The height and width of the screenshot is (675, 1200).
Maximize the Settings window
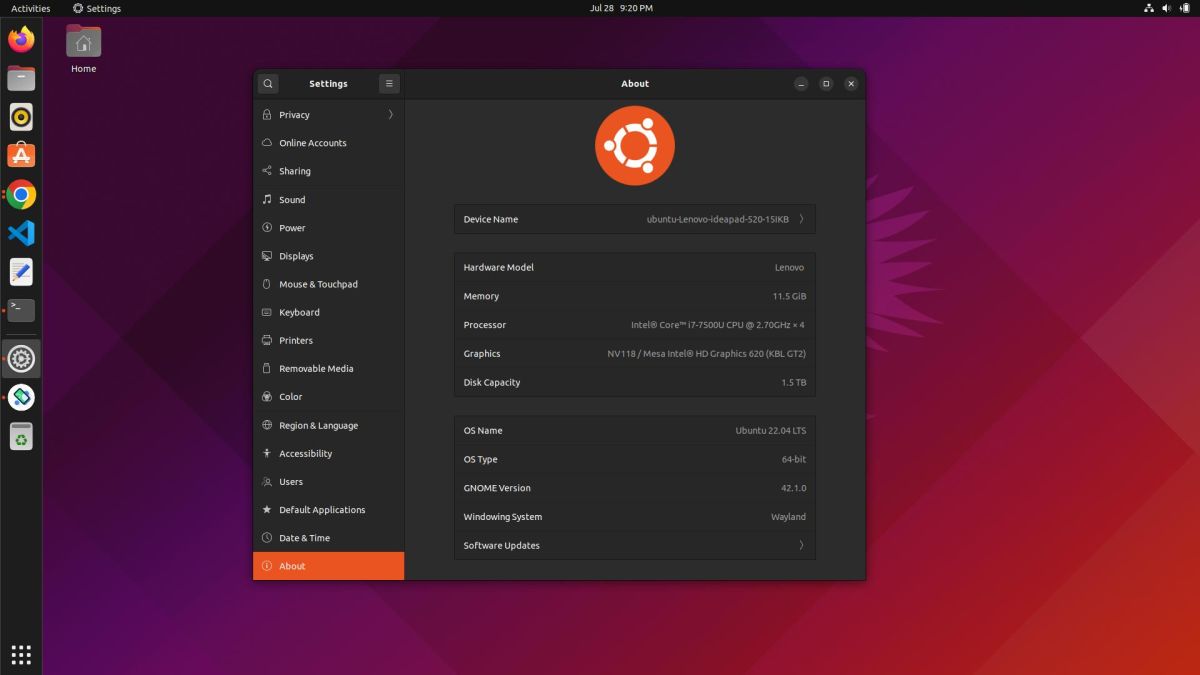pos(826,84)
